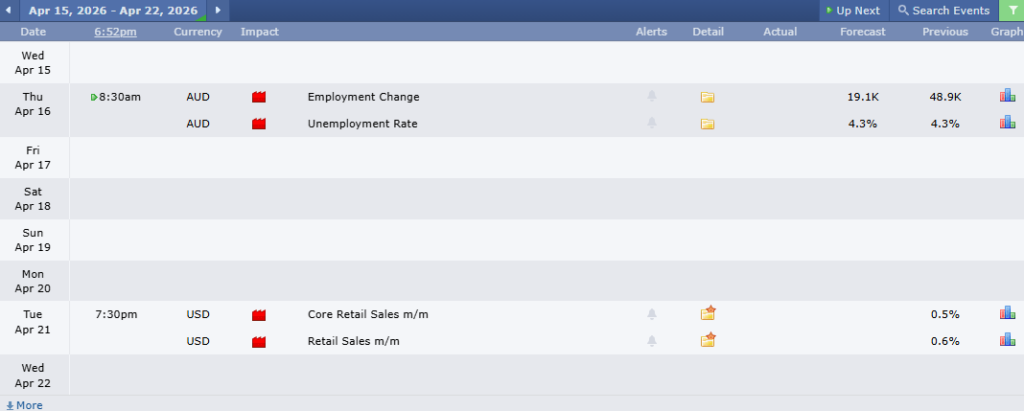Click the 8:30am event time
This screenshot has height=411, width=1024.
120,97
